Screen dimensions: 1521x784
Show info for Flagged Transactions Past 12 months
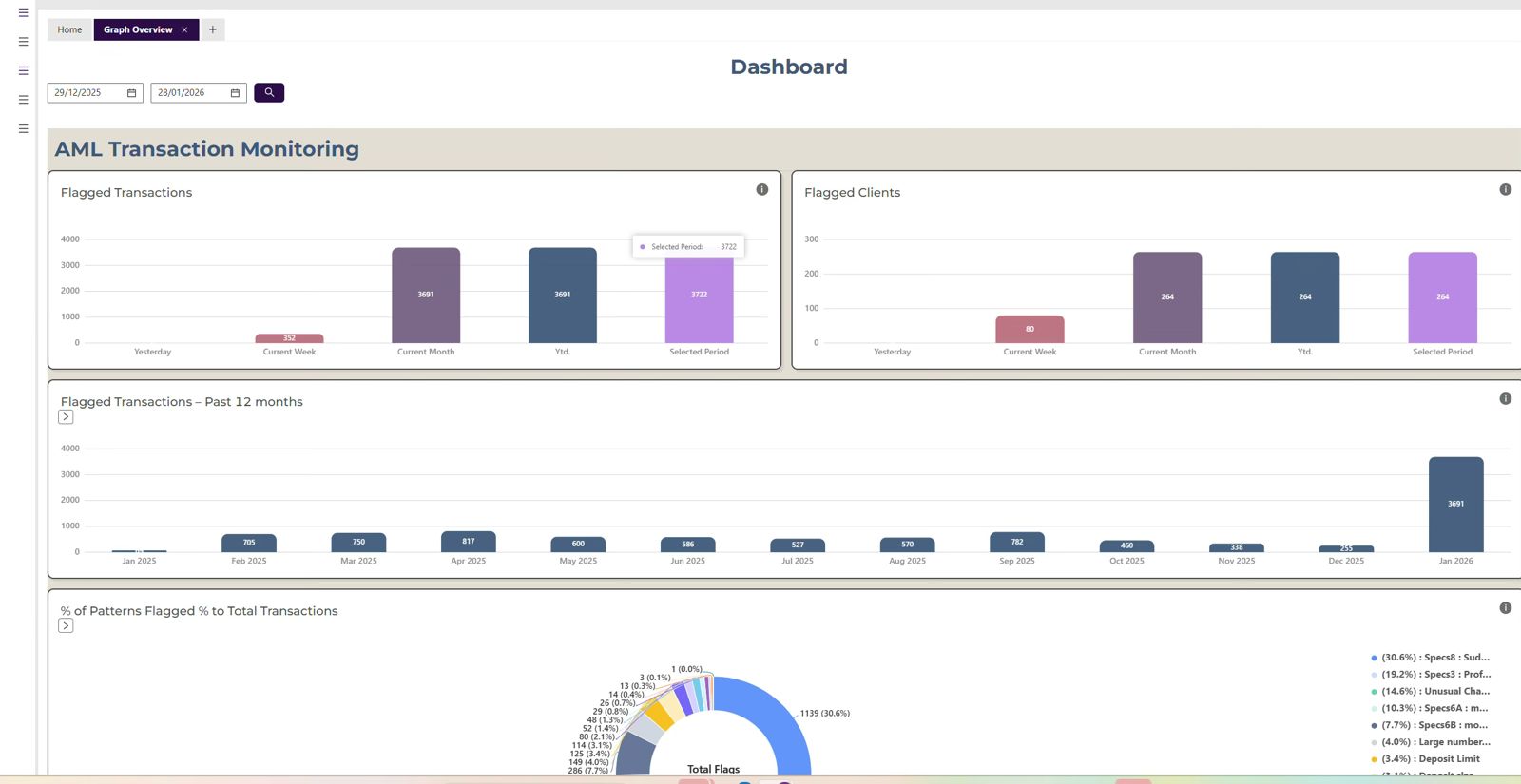coord(1505,399)
